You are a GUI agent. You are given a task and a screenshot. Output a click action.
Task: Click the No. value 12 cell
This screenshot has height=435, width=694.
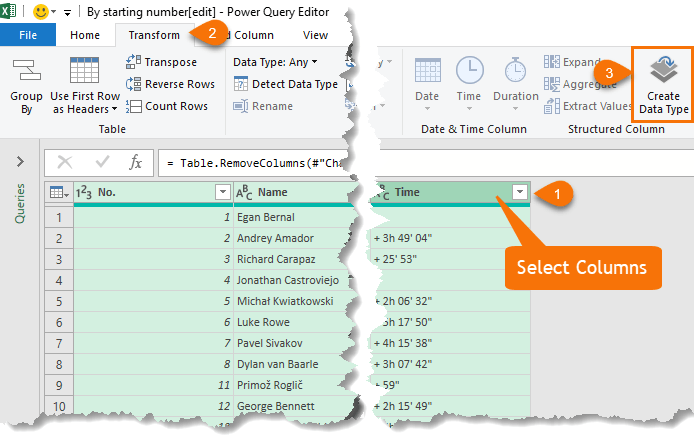[x=153, y=406]
